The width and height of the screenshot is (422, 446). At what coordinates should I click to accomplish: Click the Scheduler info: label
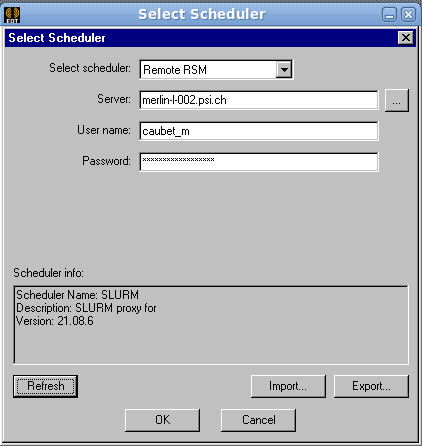click(x=48, y=273)
